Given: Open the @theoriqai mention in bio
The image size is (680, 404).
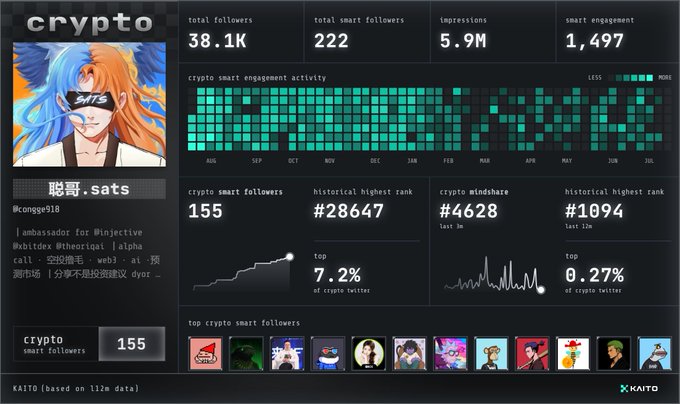Looking at the screenshot, I should (x=80, y=246).
